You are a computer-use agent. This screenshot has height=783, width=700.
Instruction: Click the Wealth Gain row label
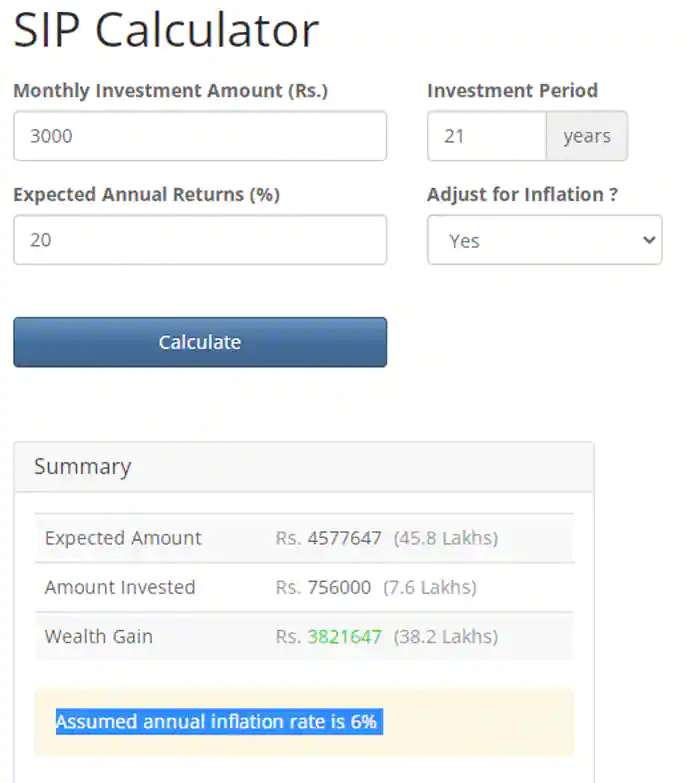pyautogui.click(x=99, y=637)
